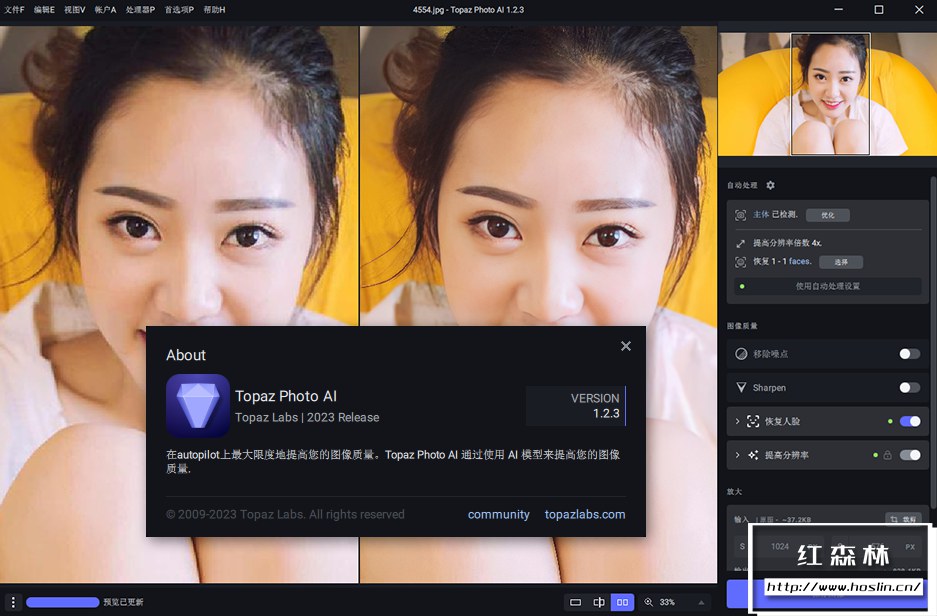Click the zoom magnifier icon

pos(648,602)
